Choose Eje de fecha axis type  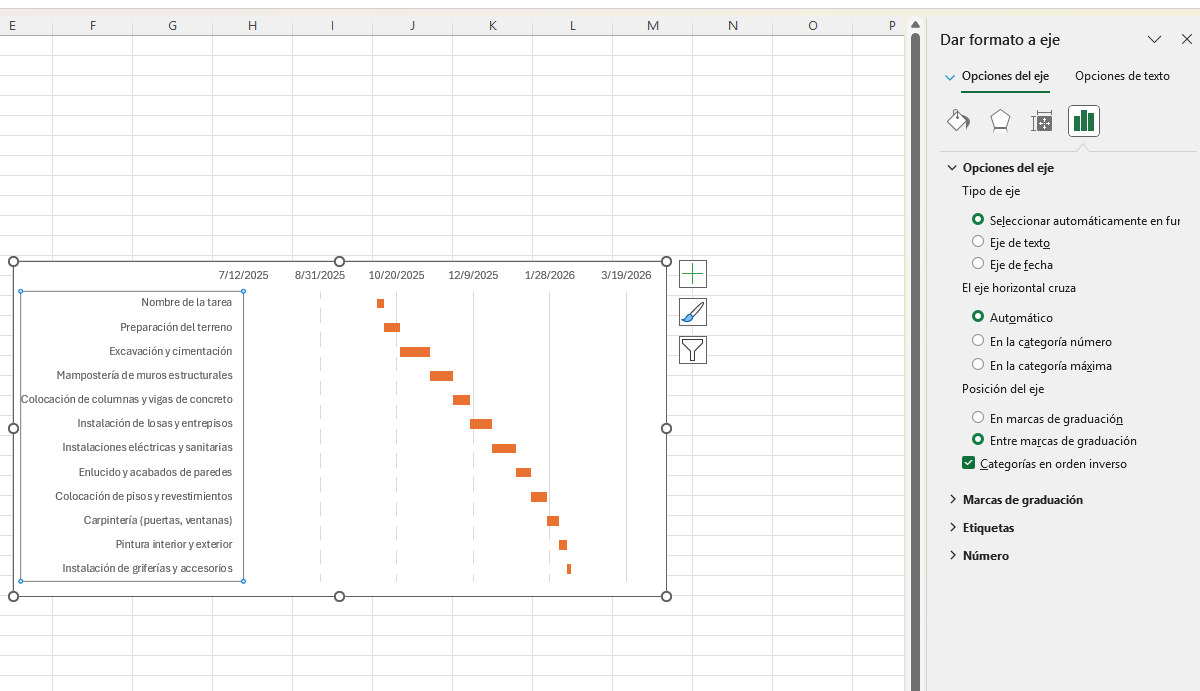click(x=978, y=264)
